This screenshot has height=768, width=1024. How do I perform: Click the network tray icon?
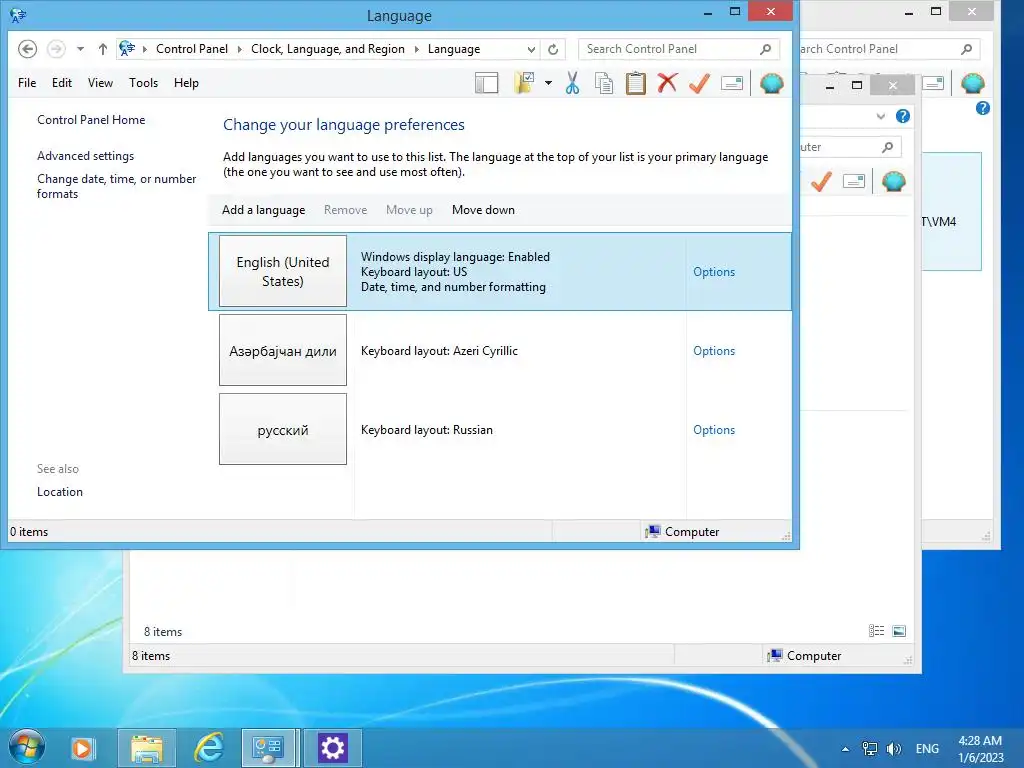point(870,748)
